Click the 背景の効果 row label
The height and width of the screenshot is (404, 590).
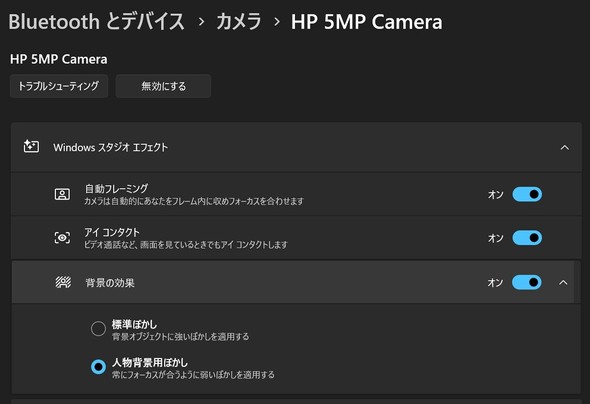tap(110, 282)
